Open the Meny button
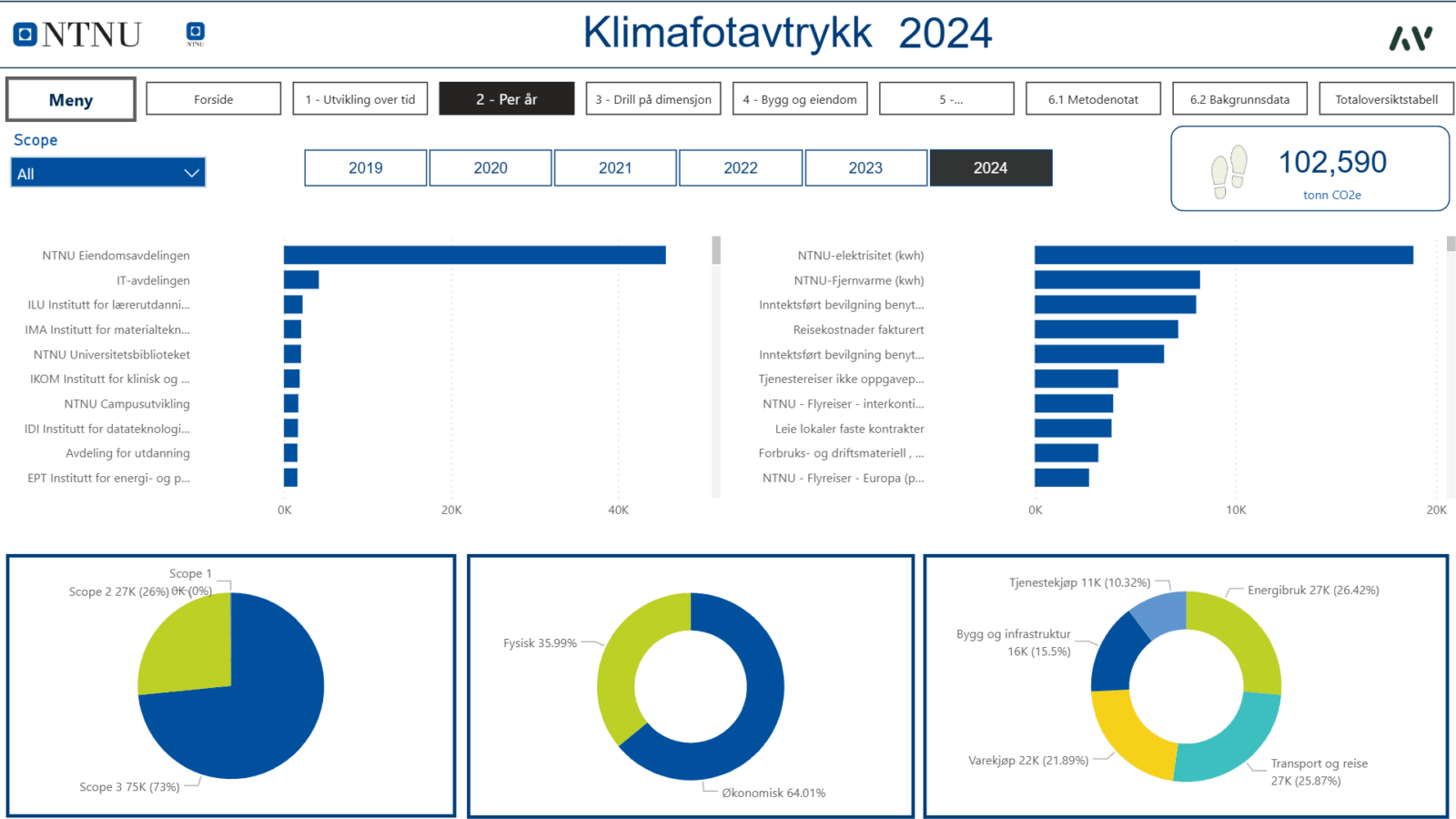The height and width of the screenshot is (819, 1456). 71,99
